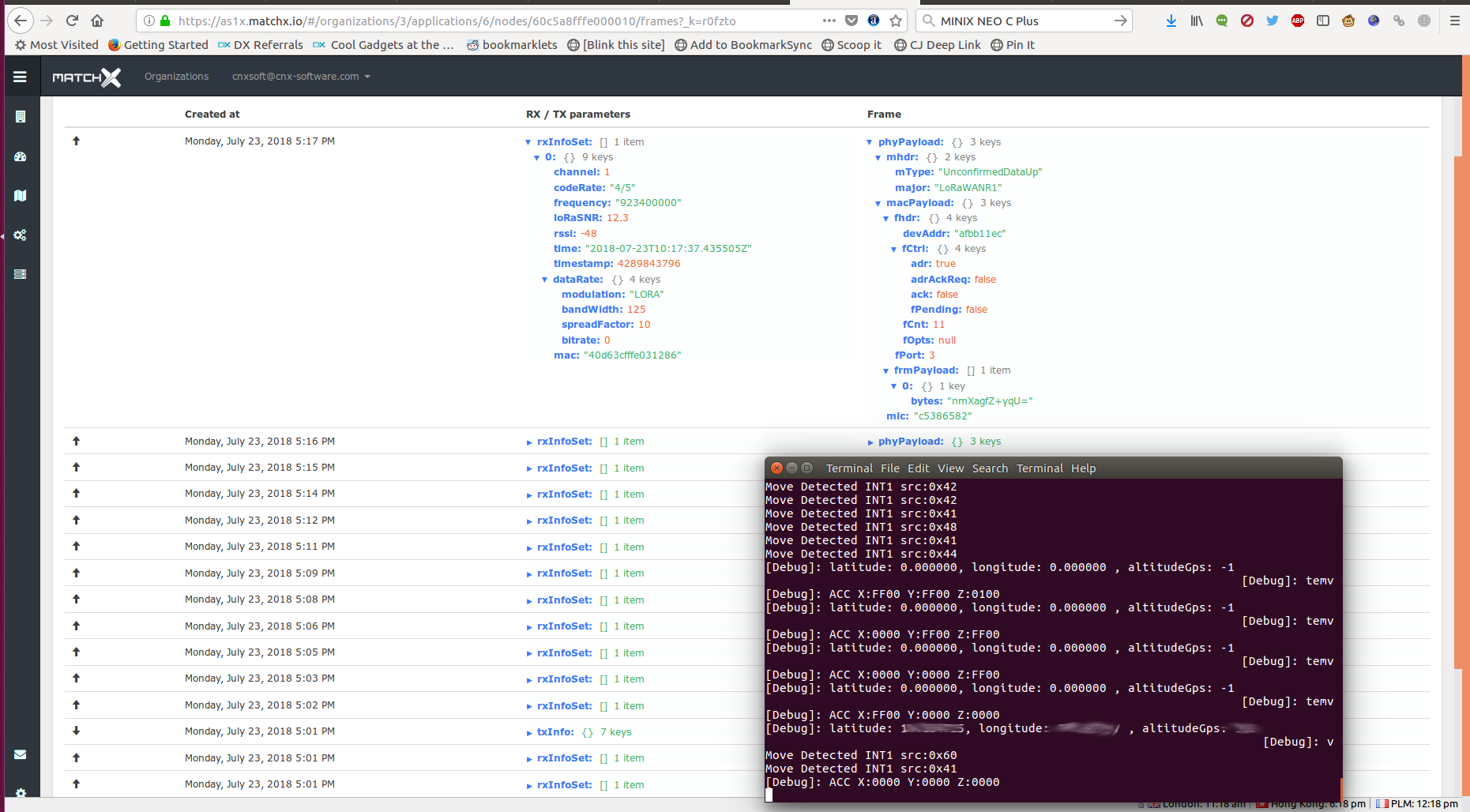Viewport: 1470px width, 812px height.
Task: Click the search go arrow in search box
Action: coord(1120,21)
